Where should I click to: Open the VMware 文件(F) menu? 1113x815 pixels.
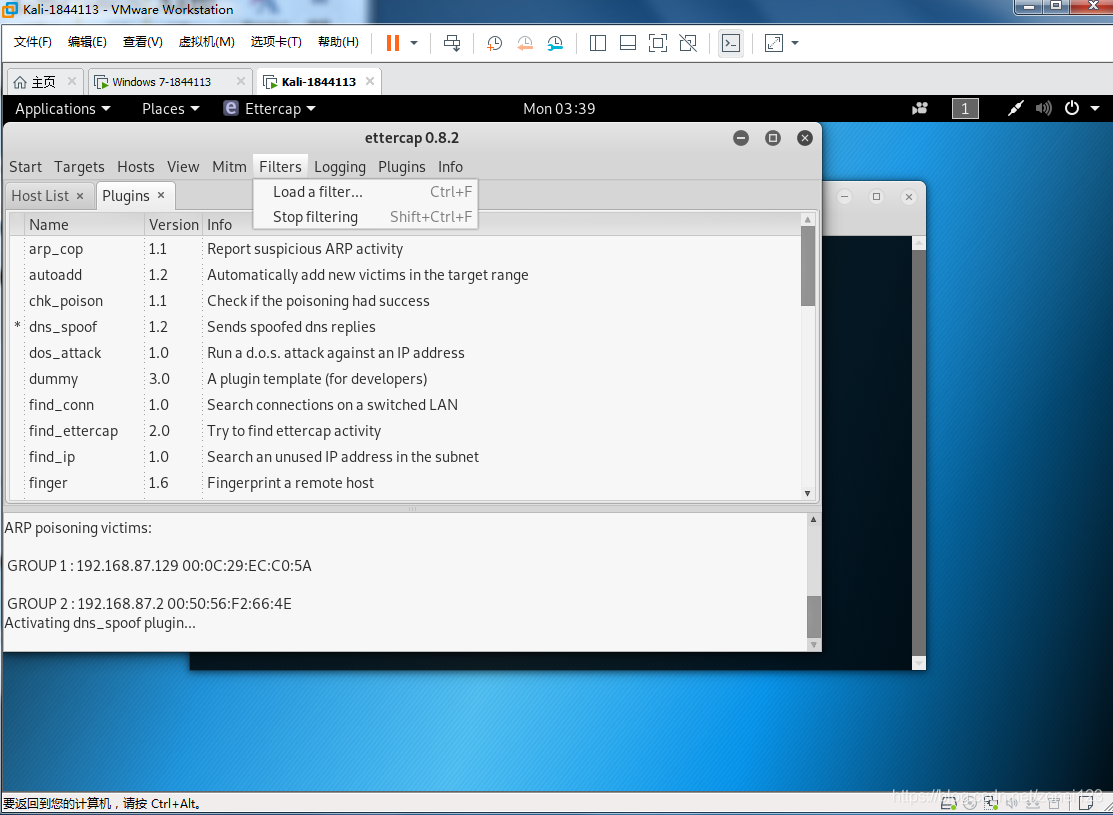coord(33,42)
